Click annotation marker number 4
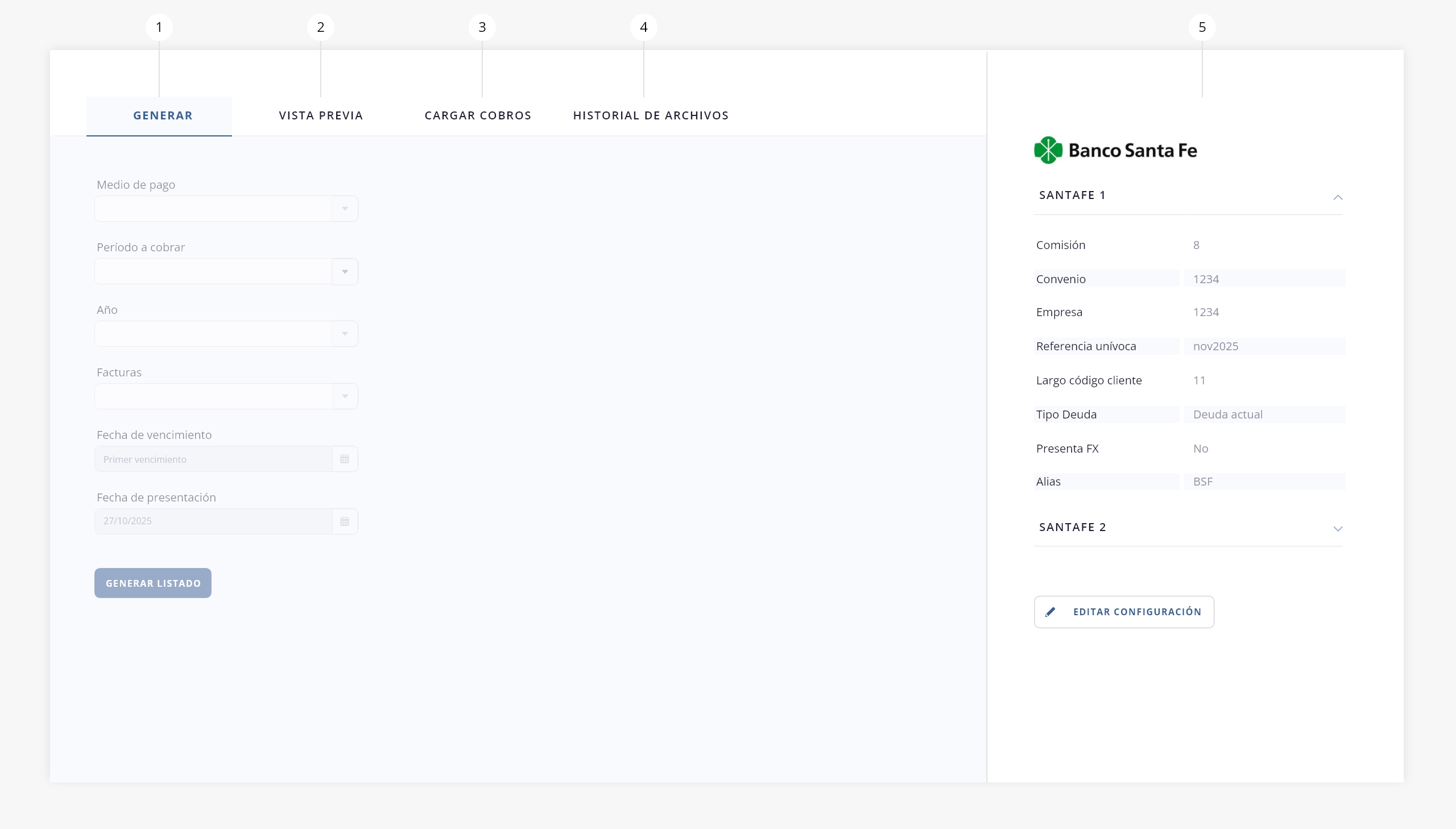Image resolution: width=1456 pixels, height=829 pixels. [x=643, y=27]
